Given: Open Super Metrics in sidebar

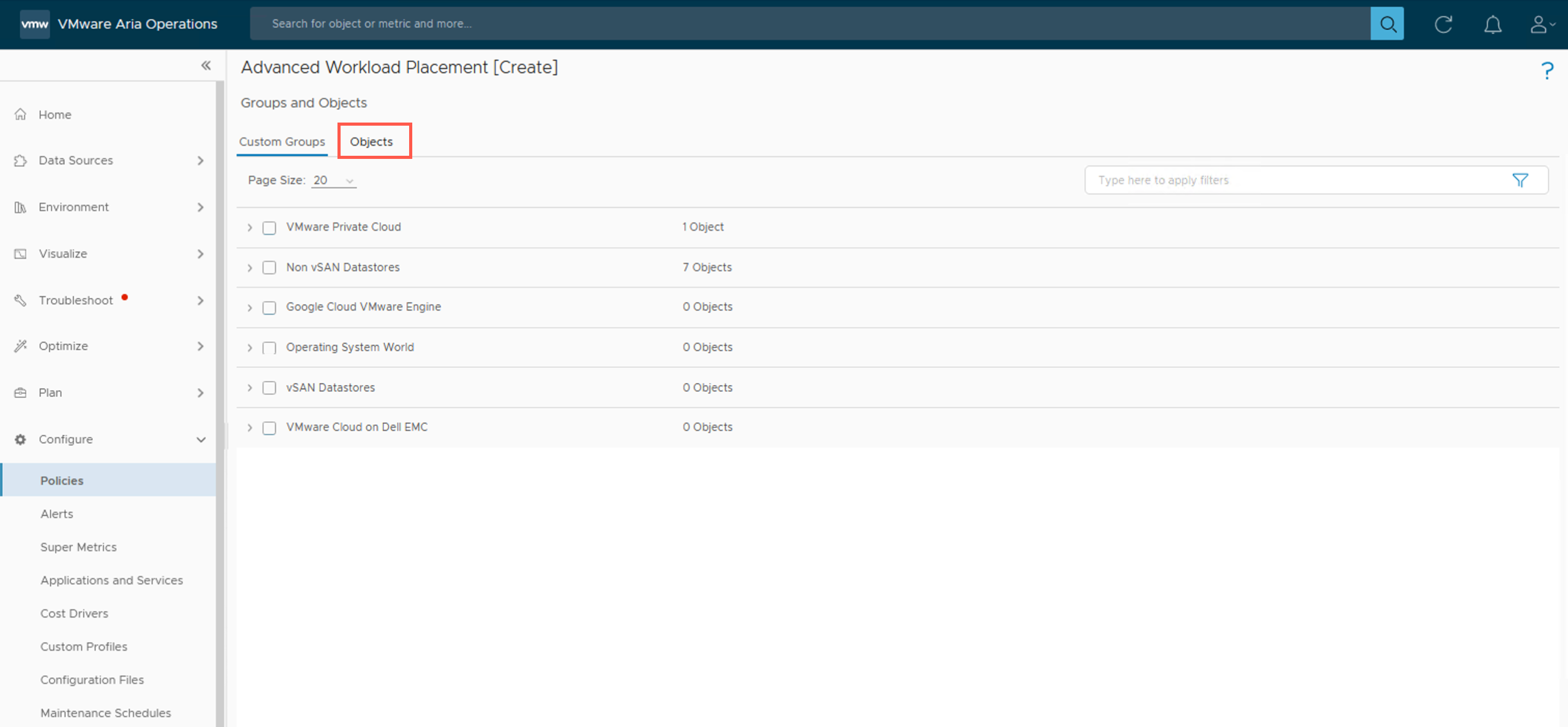Looking at the screenshot, I should pos(78,547).
